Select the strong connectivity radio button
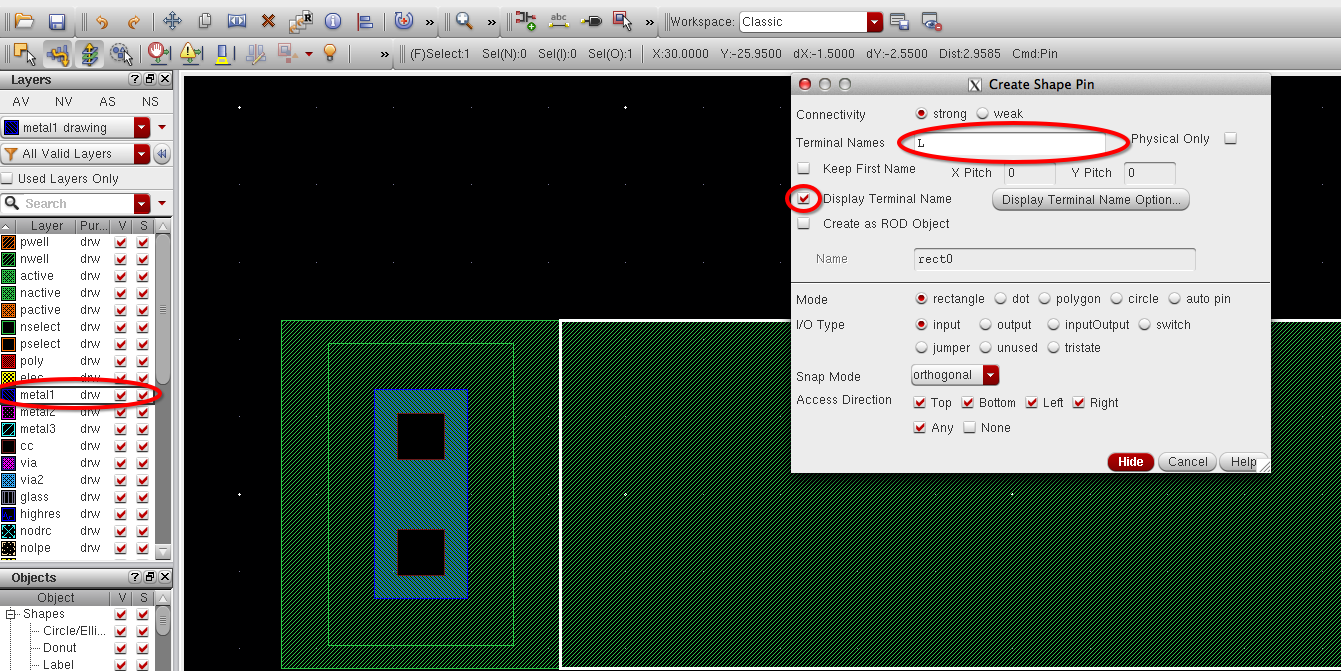 click(x=921, y=114)
